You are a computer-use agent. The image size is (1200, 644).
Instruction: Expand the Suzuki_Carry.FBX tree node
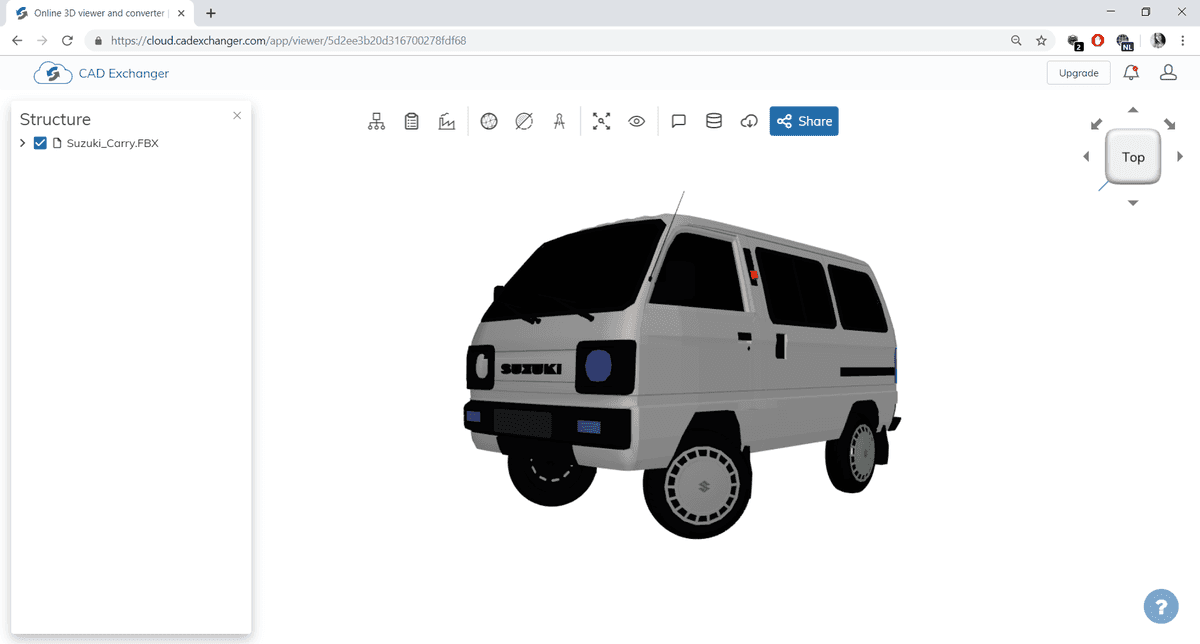pos(23,143)
